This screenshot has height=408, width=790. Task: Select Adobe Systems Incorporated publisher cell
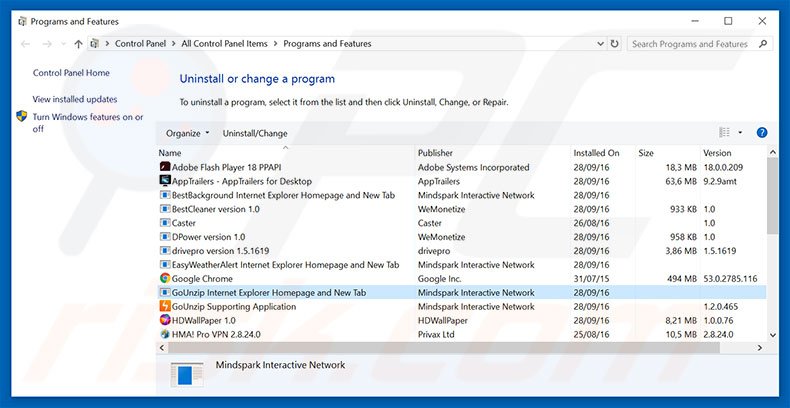474,167
